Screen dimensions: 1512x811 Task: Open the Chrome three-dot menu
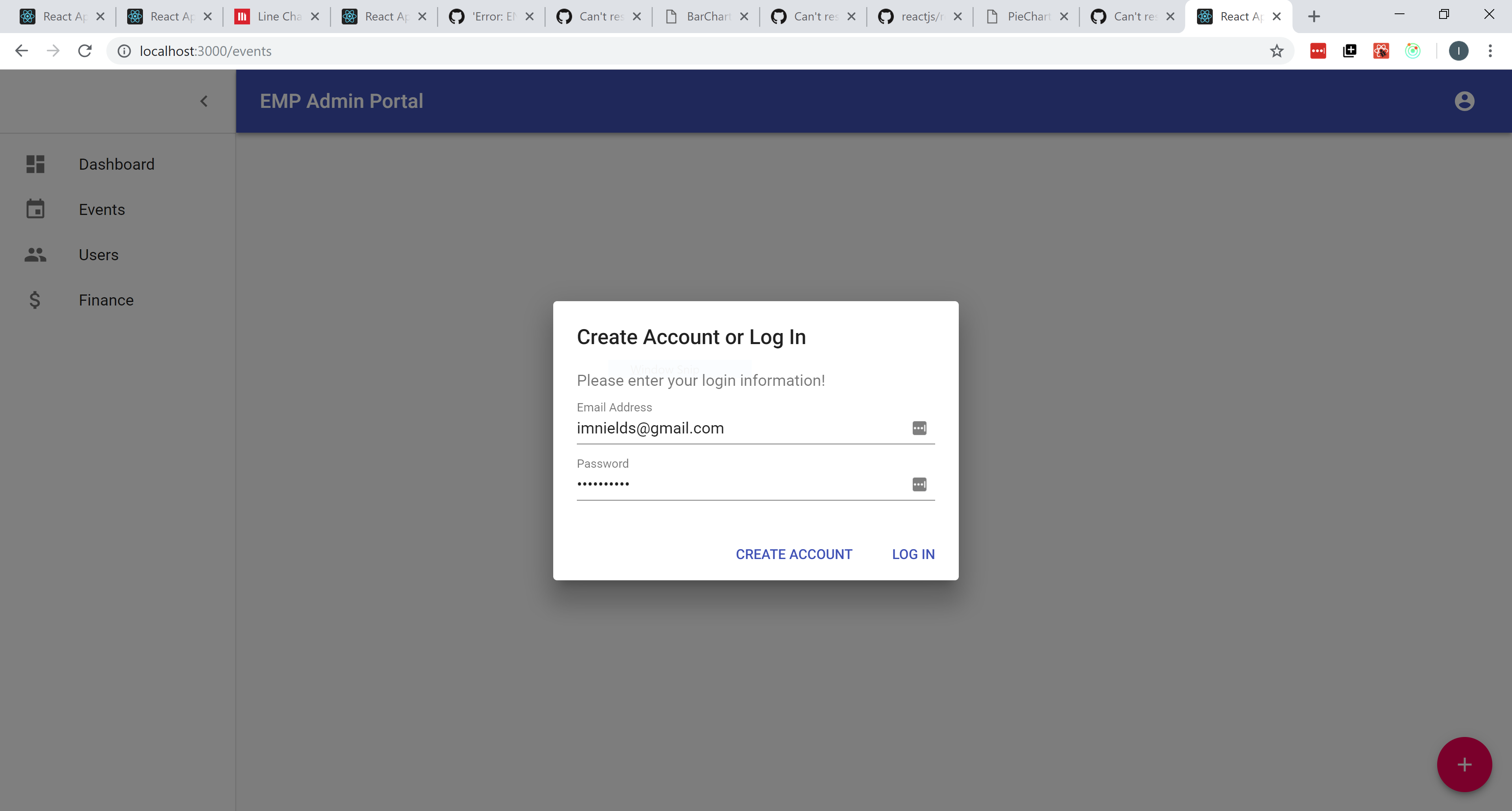(x=1490, y=51)
